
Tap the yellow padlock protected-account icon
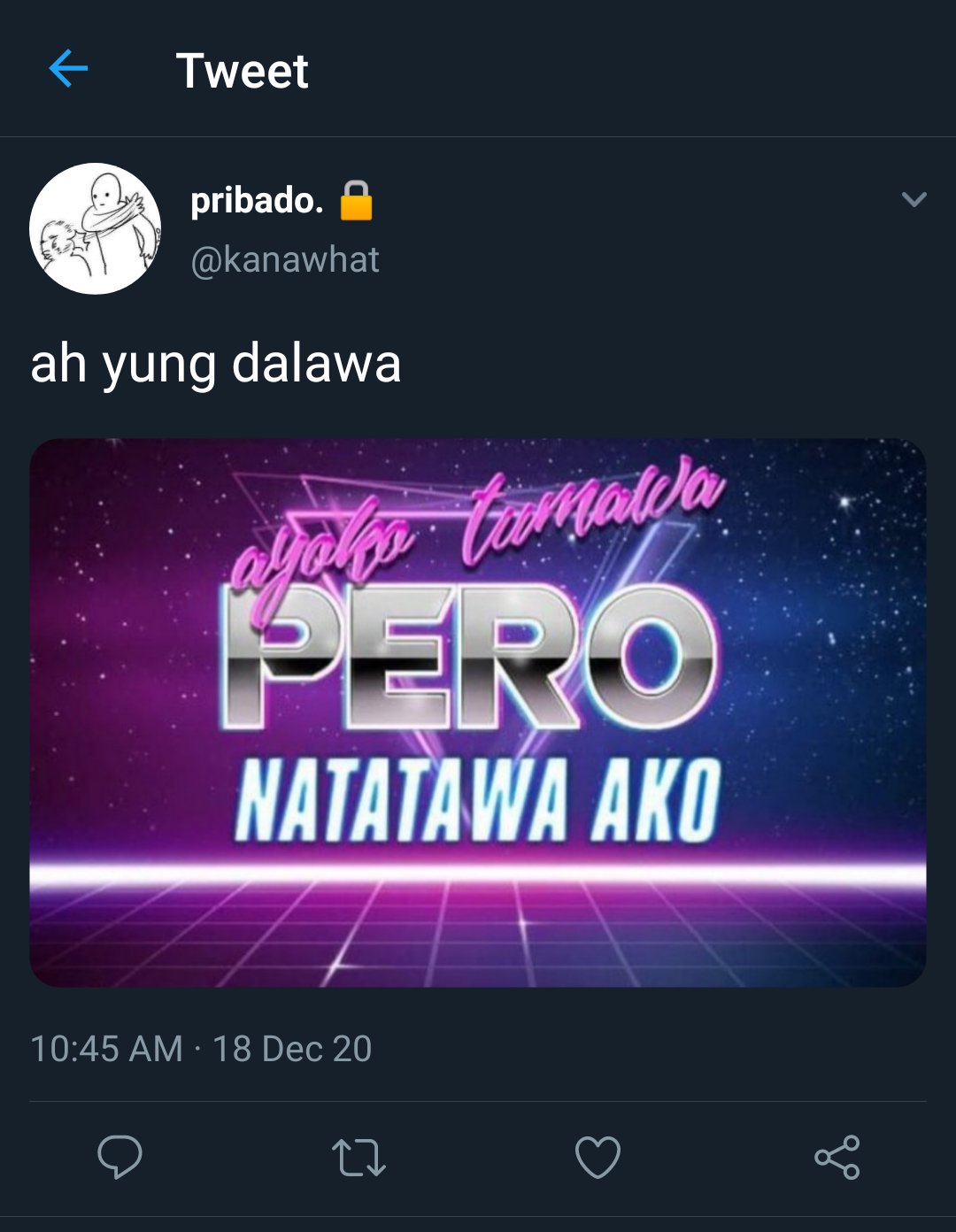click(357, 200)
